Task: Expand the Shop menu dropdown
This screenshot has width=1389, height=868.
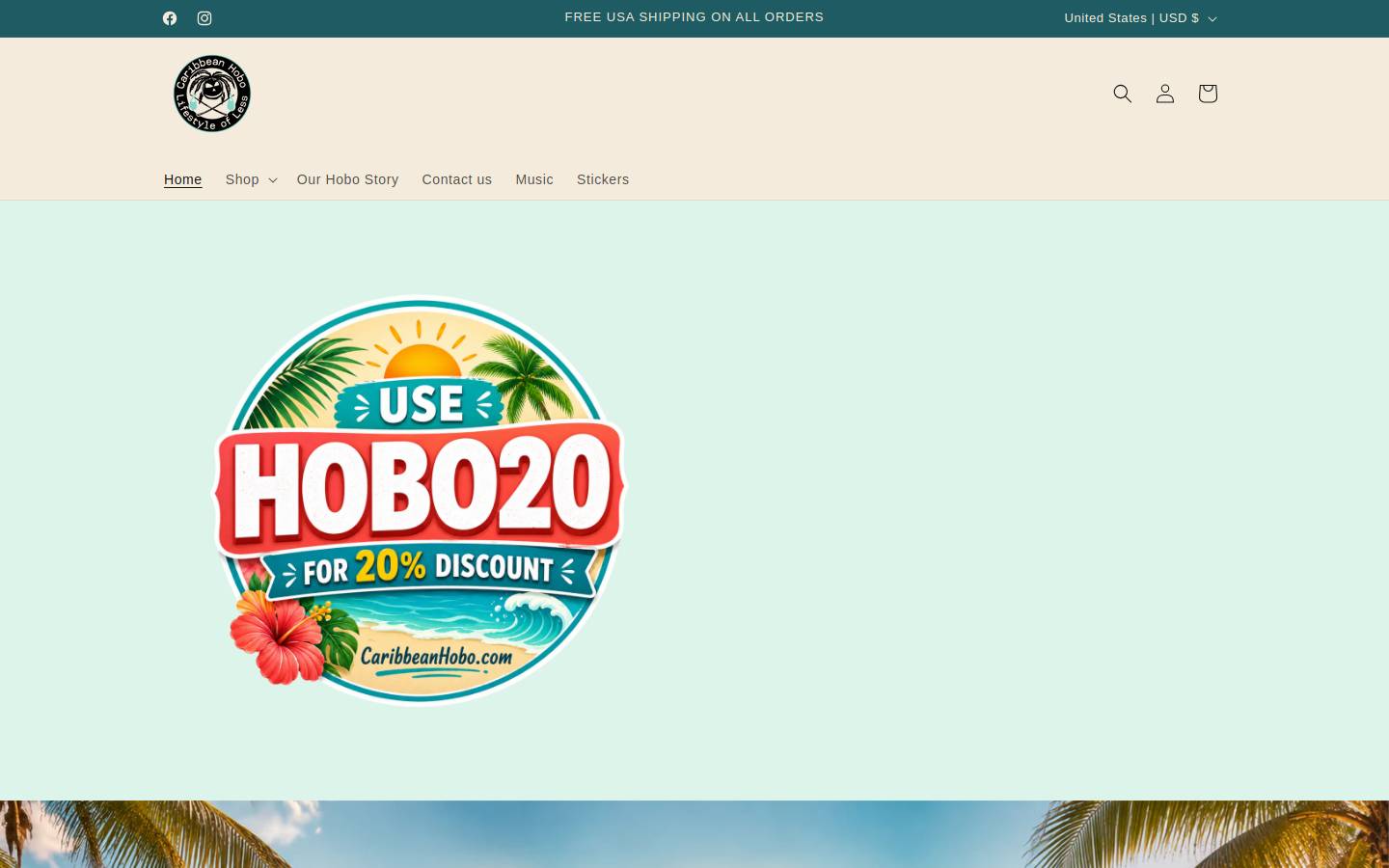Action: (x=251, y=179)
